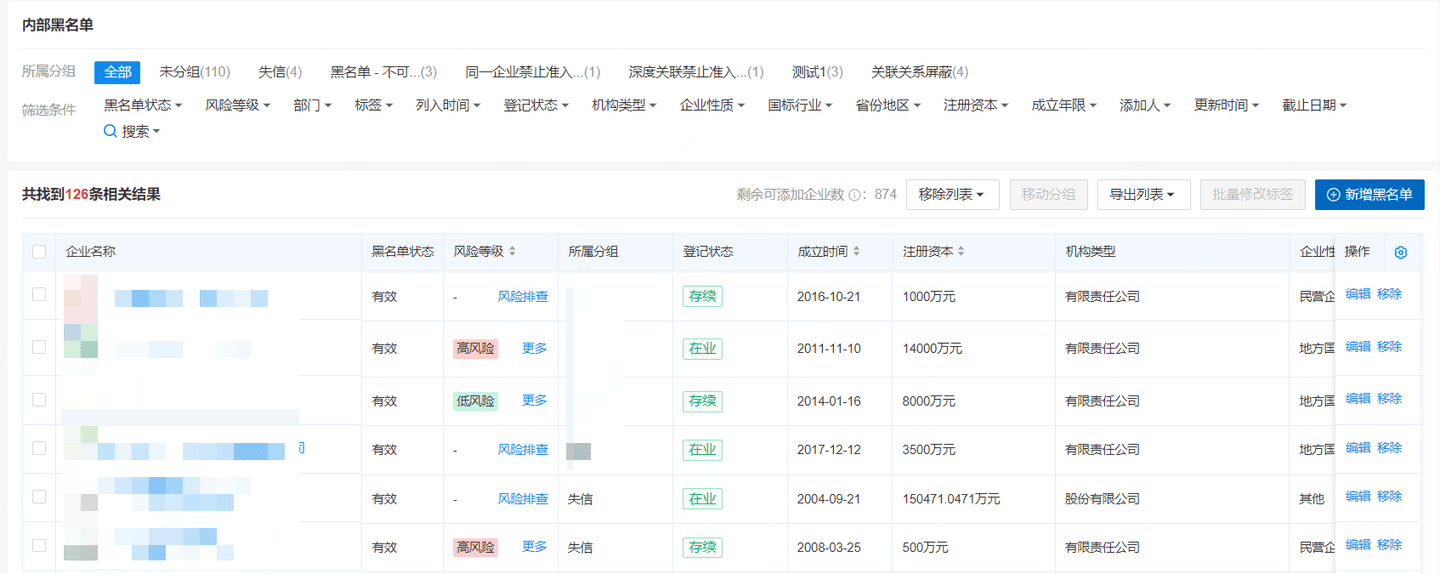1440x574 pixels.
Task: Click 更多 in the 2014-01-16 row
Action: tap(534, 400)
